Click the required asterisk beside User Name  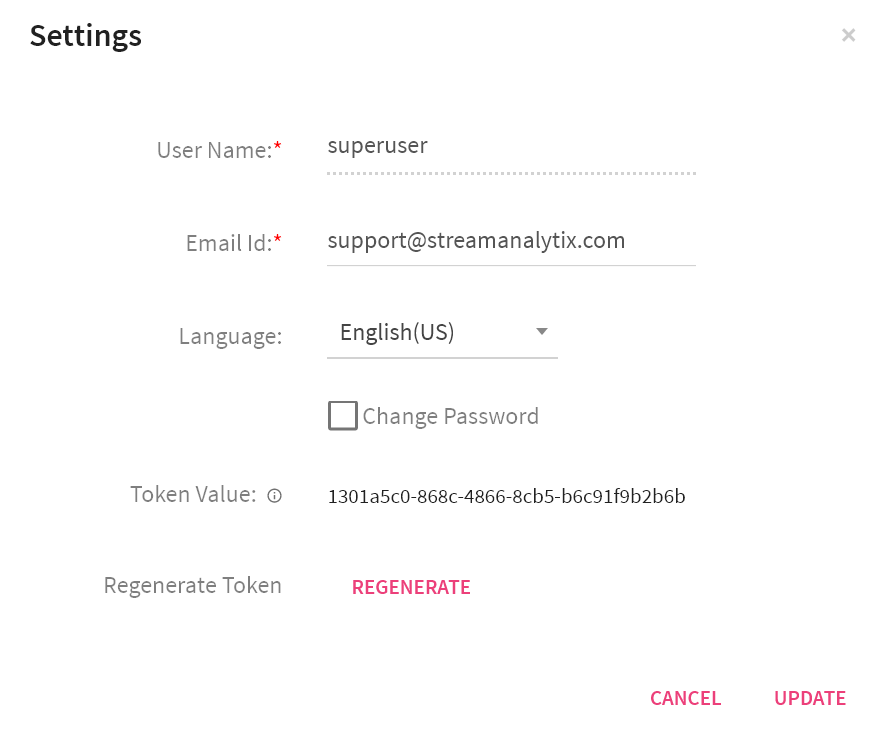click(278, 143)
